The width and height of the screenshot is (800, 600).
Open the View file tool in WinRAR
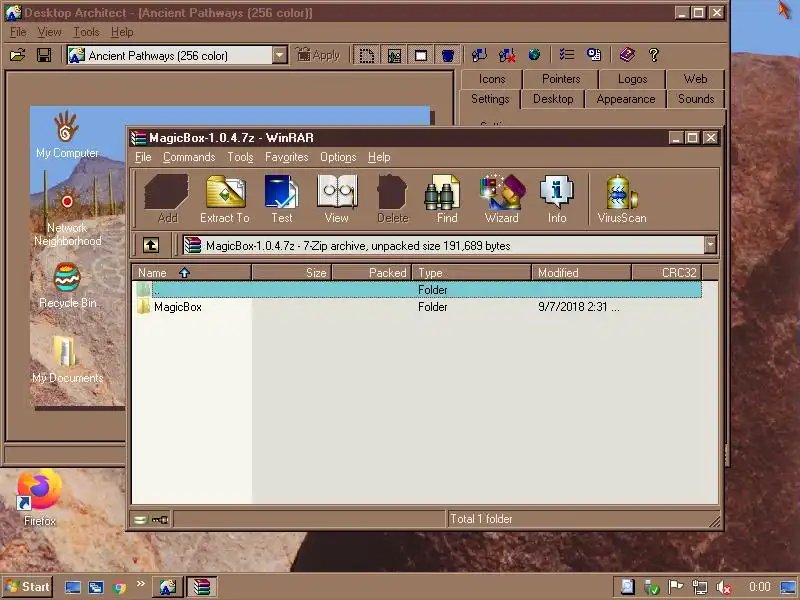tap(337, 199)
